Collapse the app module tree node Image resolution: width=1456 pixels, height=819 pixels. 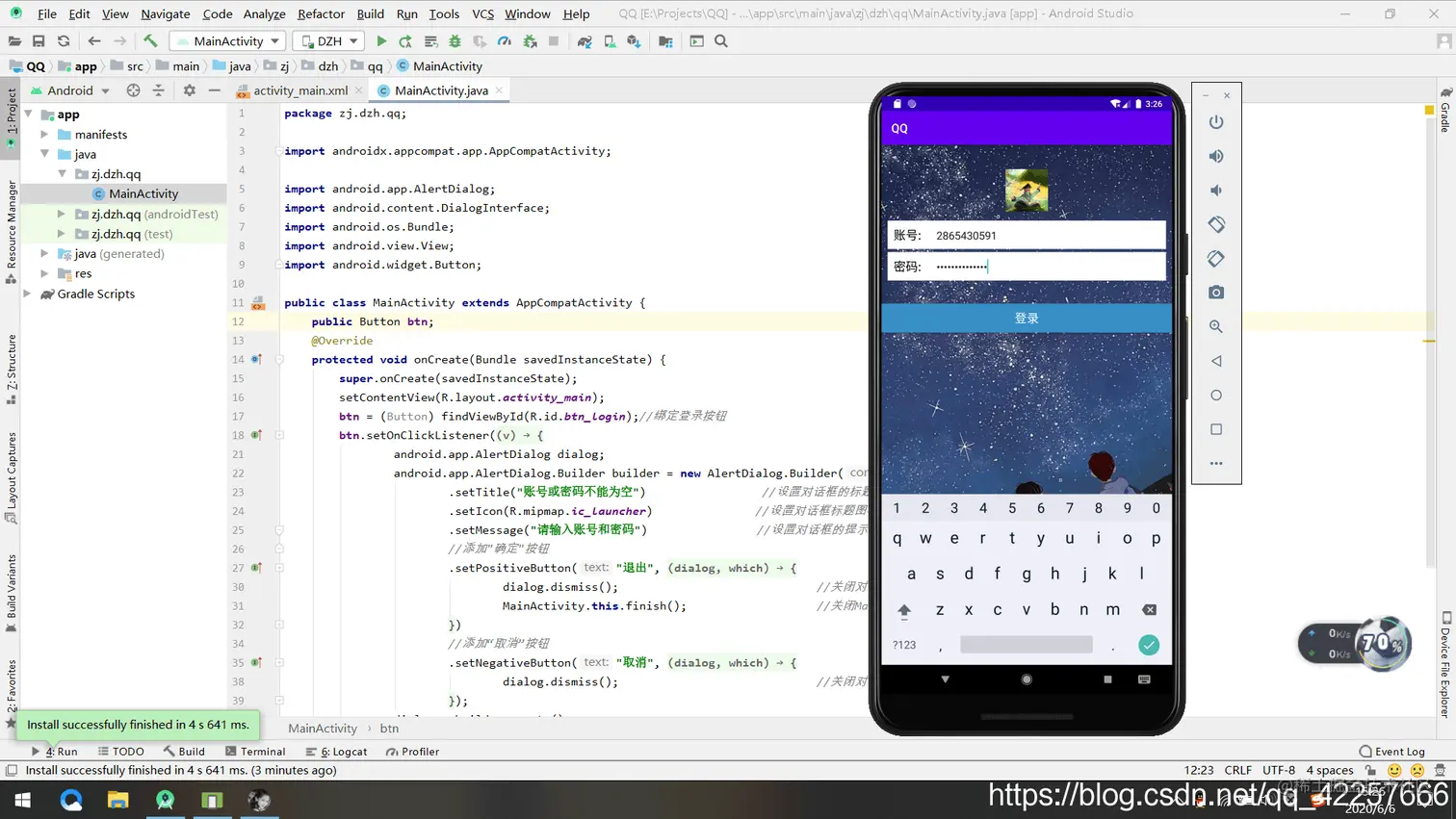click(x=28, y=115)
